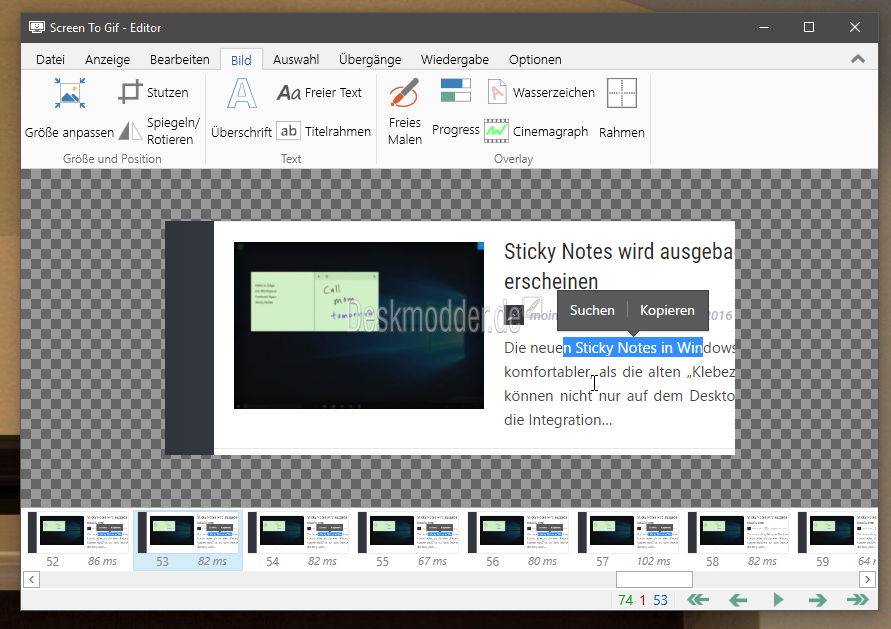Click the frame list scrollbar thumb
Screen dimensions: 891x629
(654, 580)
